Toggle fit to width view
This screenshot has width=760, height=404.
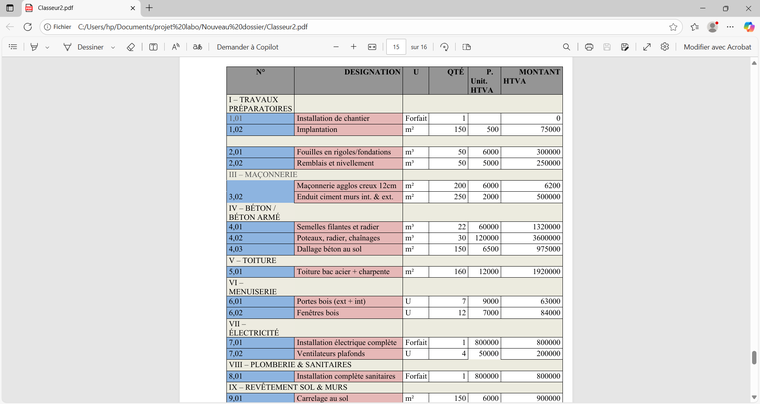[x=372, y=47]
